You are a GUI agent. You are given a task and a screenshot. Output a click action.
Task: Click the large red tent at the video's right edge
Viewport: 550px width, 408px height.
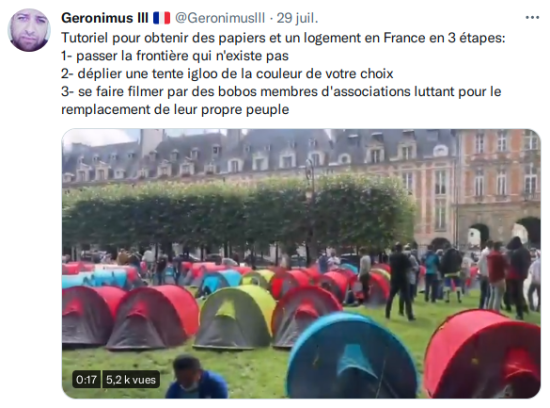(484, 354)
